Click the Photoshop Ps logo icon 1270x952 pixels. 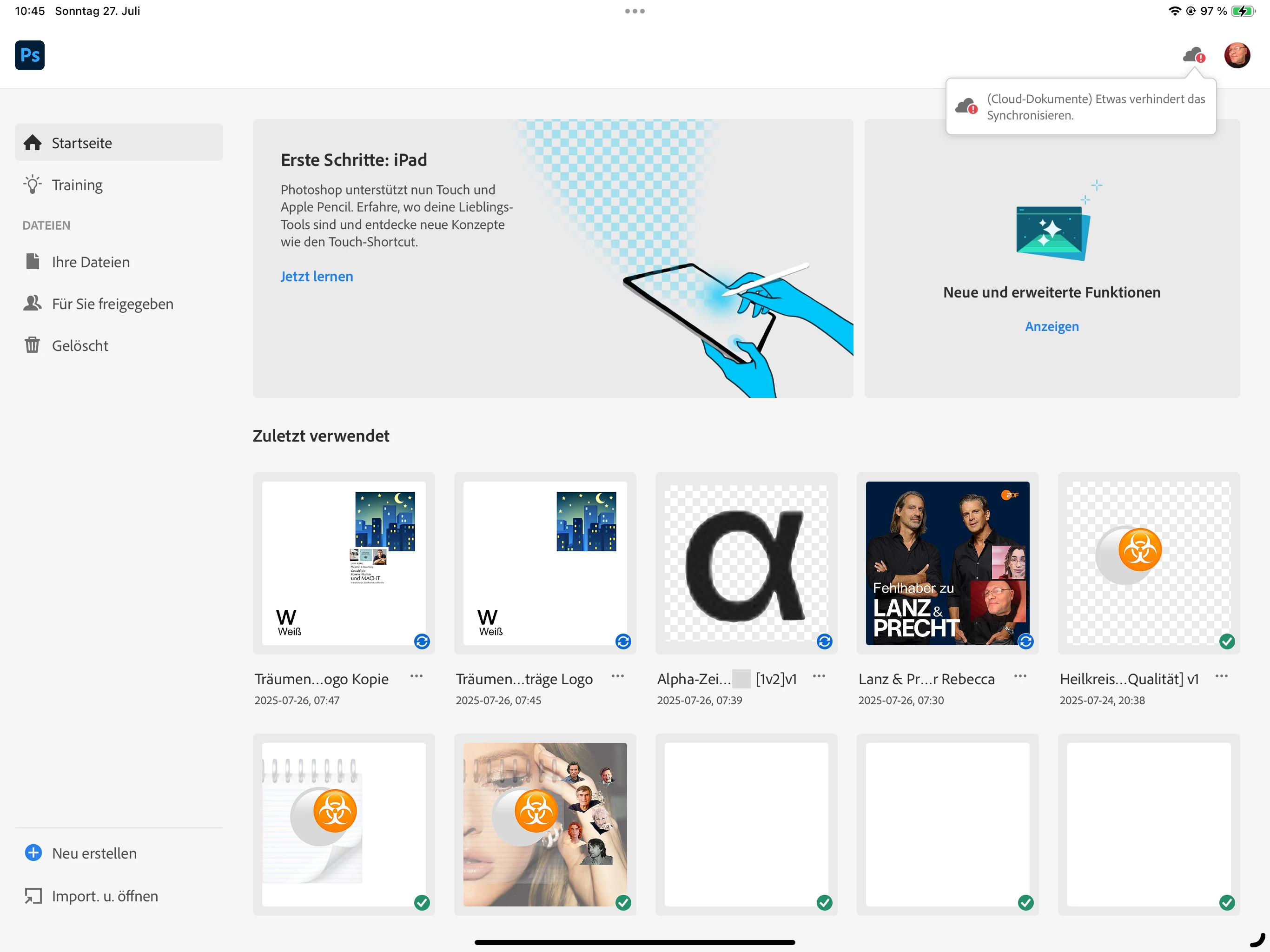click(x=29, y=55)
